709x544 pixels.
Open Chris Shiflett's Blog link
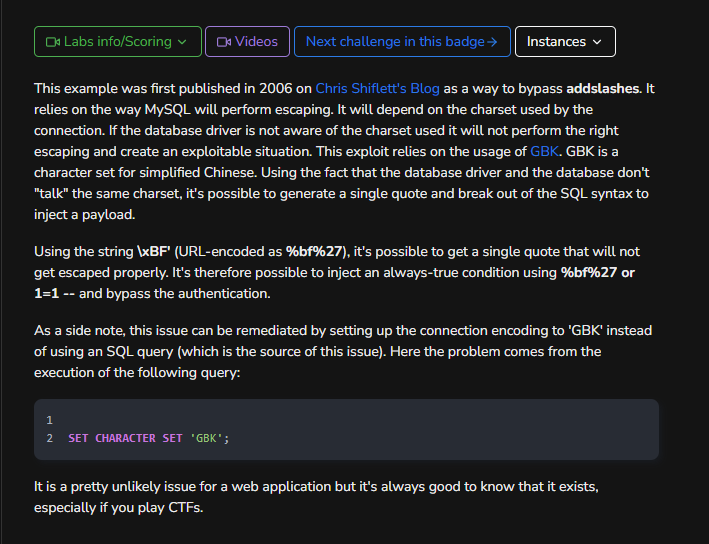coord(377,88)
